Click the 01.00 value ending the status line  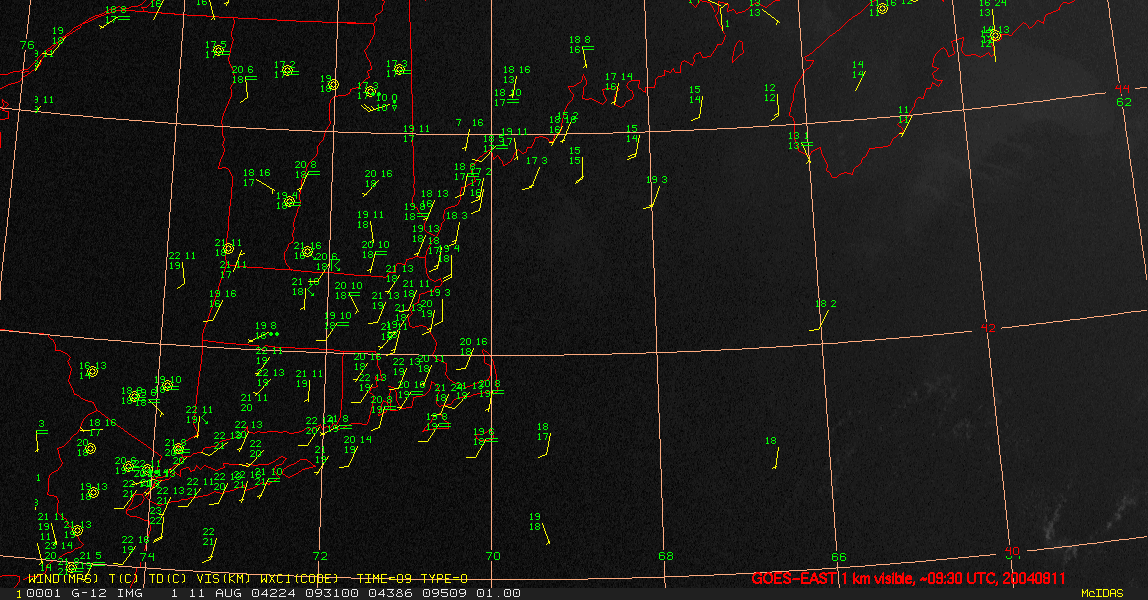pyautogui.click(x=499, y=593)
